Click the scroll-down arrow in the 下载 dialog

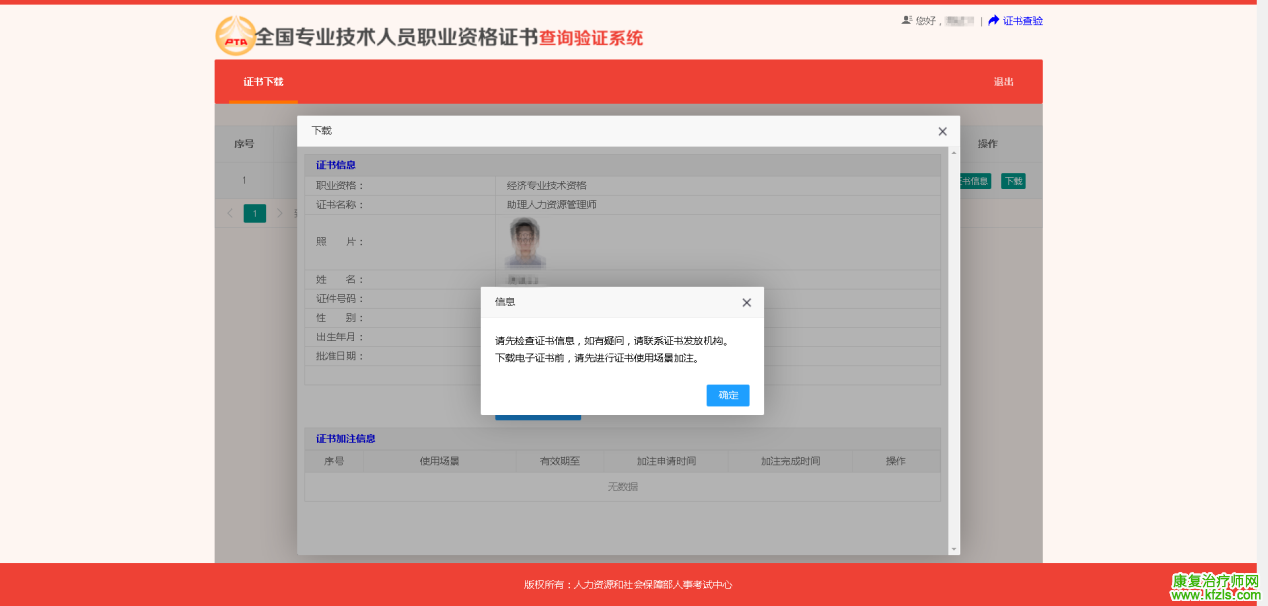click(x=954, y=549)
